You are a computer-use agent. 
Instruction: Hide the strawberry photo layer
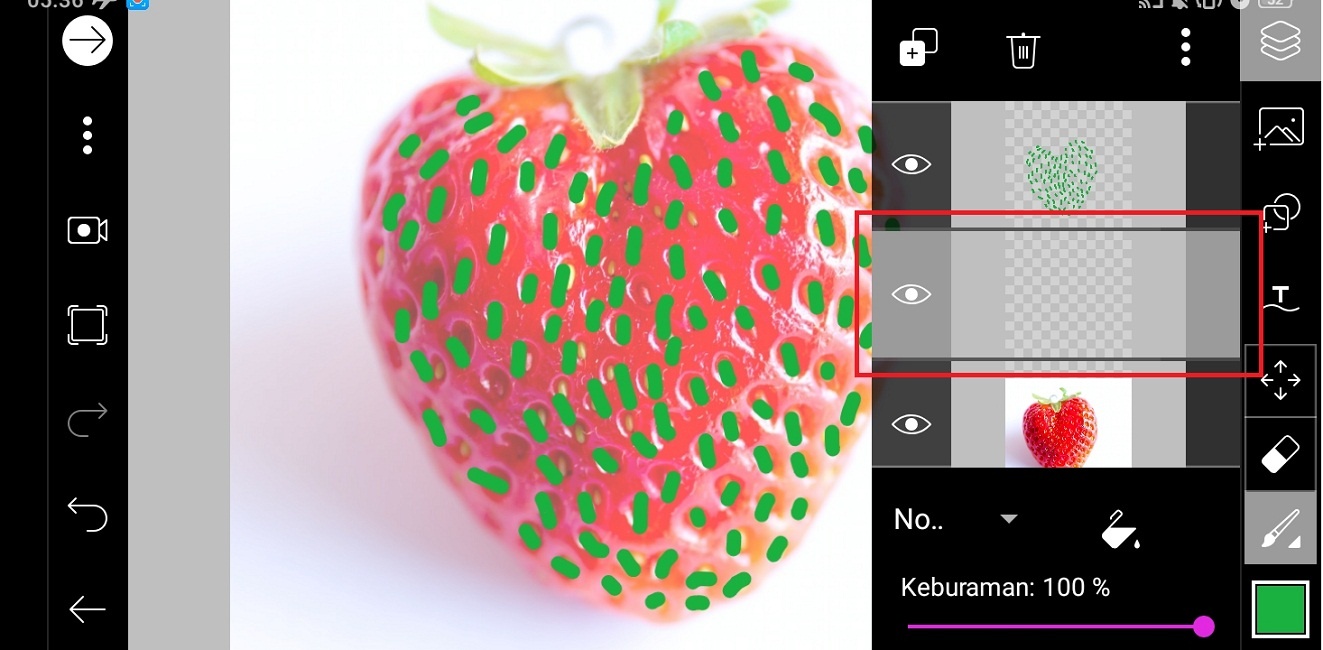(x=911, y=424)
